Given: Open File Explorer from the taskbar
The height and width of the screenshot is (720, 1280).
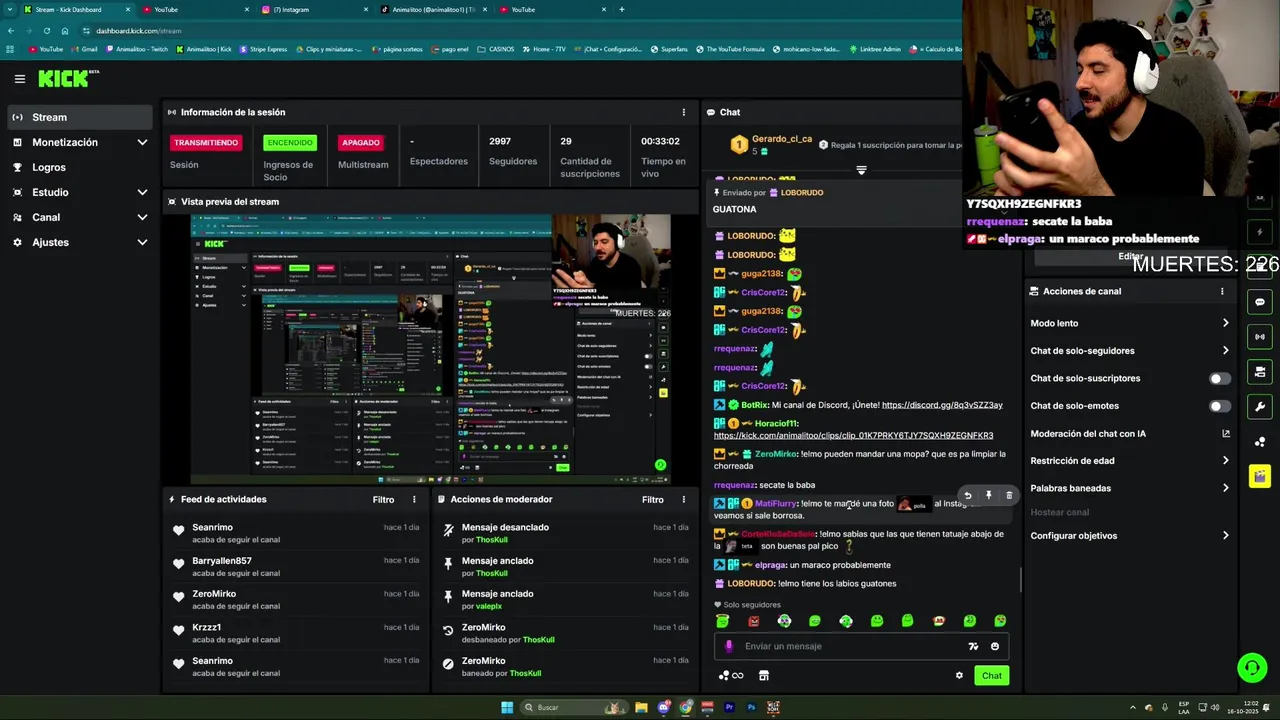Looking at the screenshot, I should tap(641, 707).
